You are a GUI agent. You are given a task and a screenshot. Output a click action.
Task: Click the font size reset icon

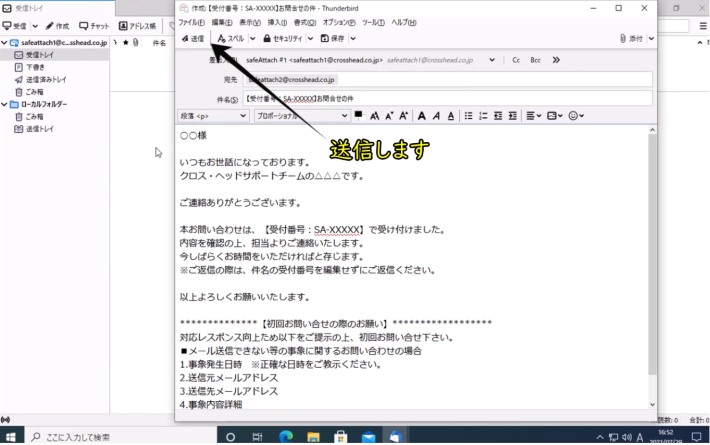374,116
